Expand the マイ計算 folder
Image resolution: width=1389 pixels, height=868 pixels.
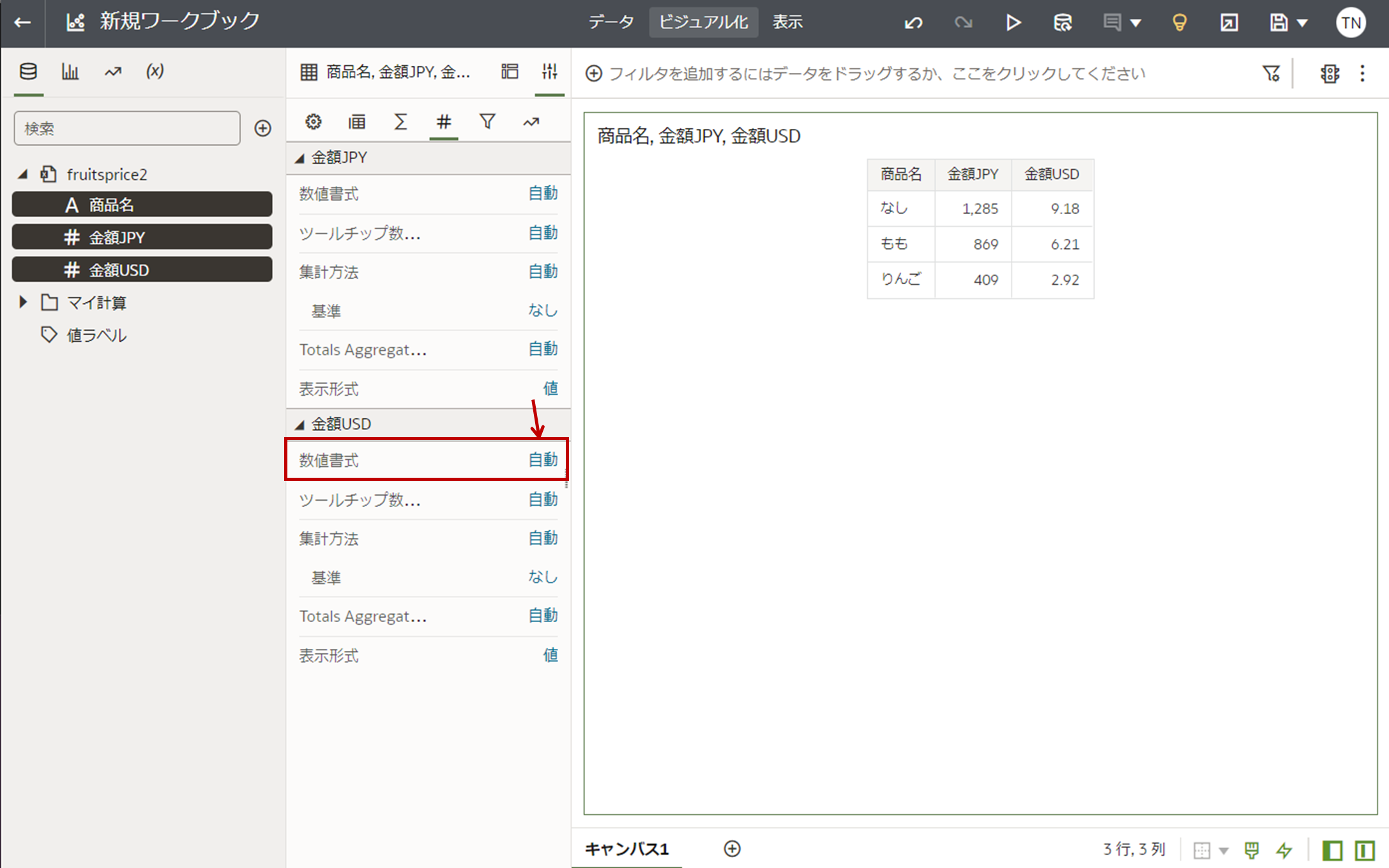click(24, 302)
